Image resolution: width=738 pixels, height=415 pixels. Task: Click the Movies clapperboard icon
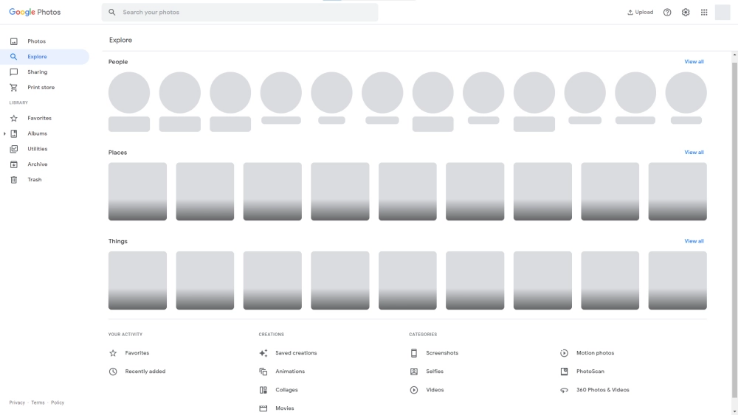[263, 408]
